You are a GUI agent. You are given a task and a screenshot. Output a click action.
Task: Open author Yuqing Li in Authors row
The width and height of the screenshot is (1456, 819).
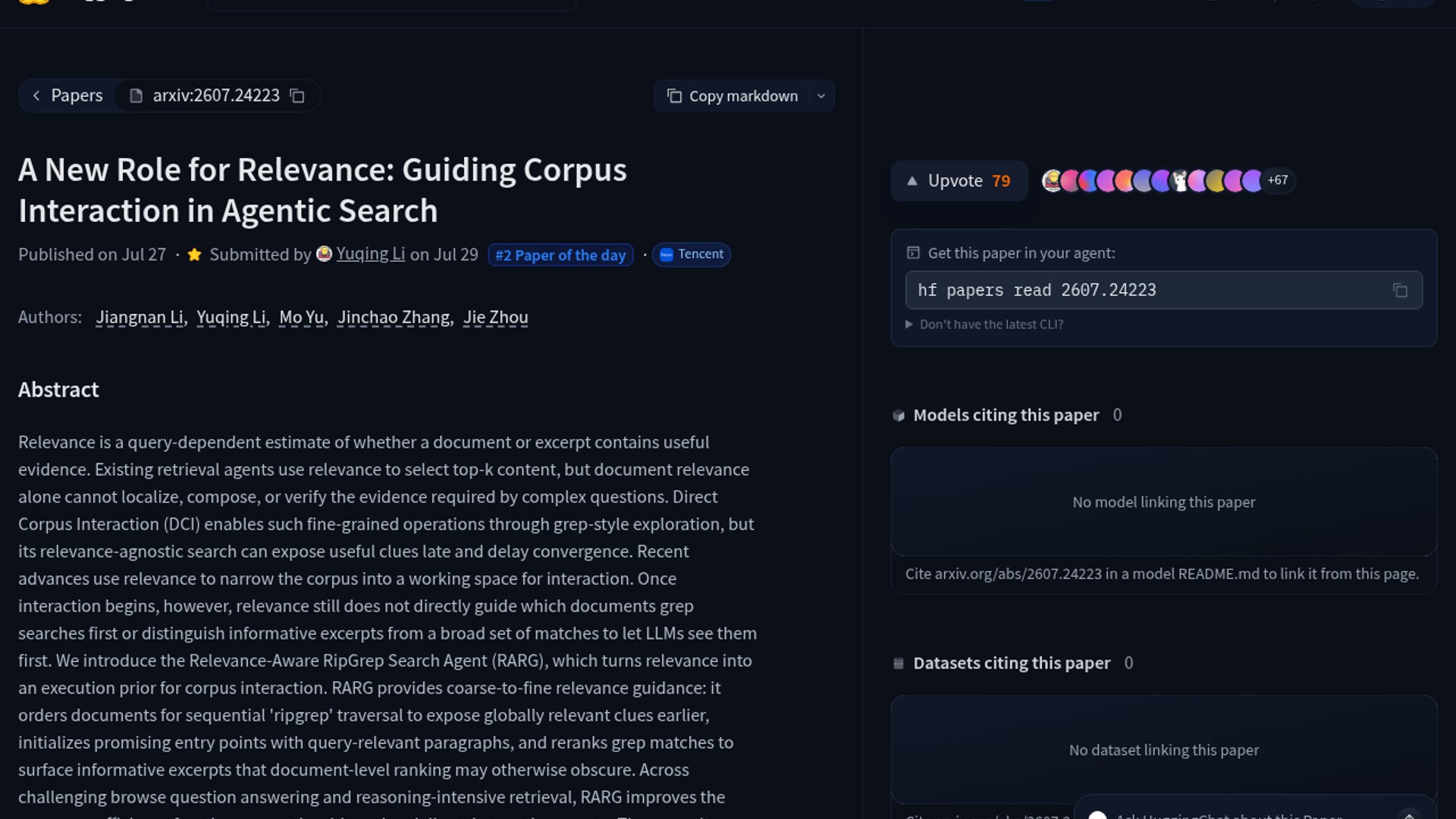pyautogui.click(x=231, y=318)
